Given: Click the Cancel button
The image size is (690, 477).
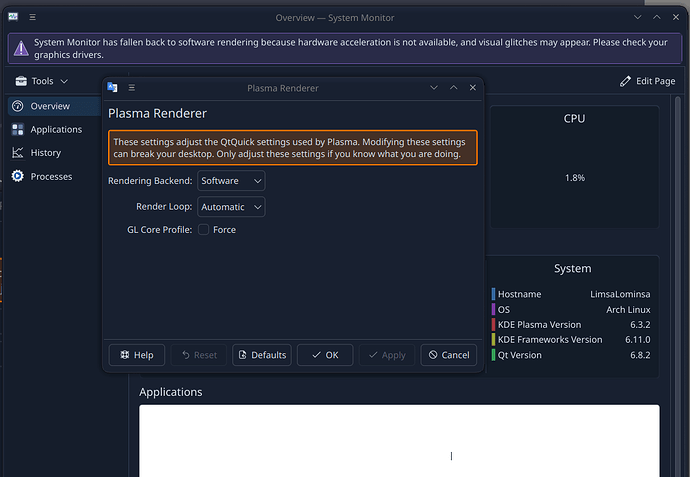Looking at the screenshot, I should coord(449,355).
